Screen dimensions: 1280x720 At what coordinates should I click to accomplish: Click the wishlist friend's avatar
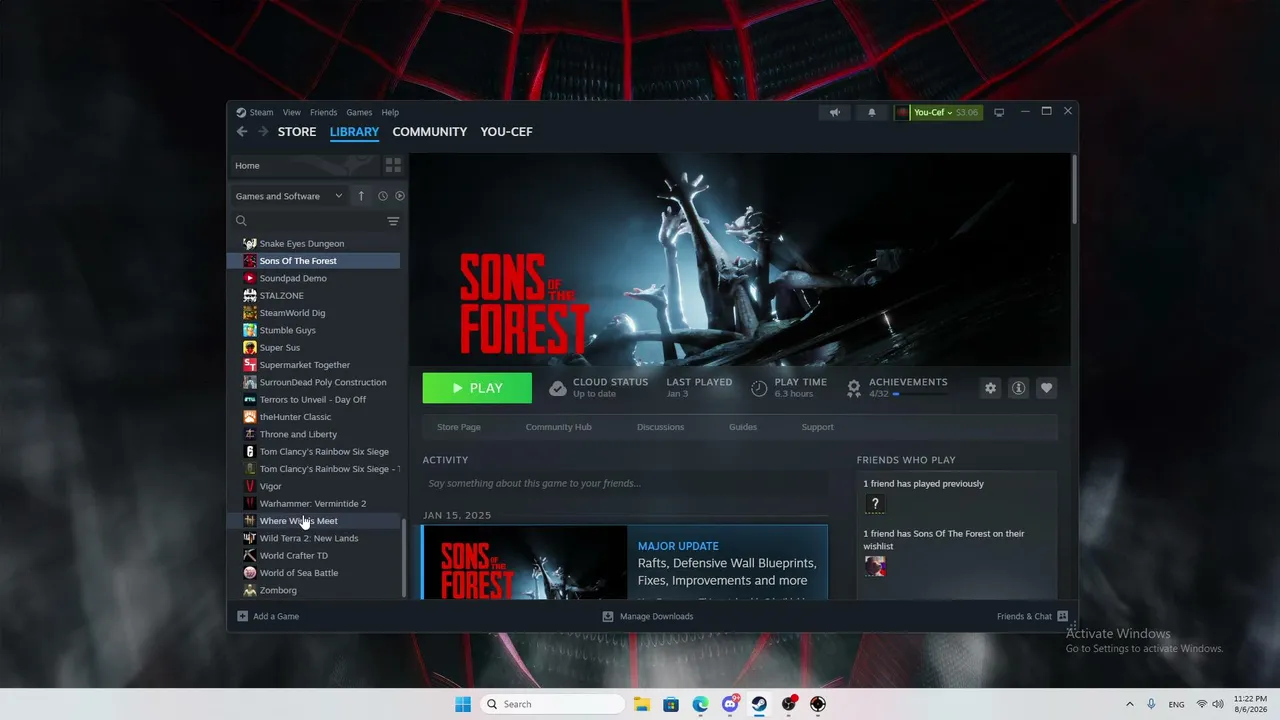tap(875, 566)
